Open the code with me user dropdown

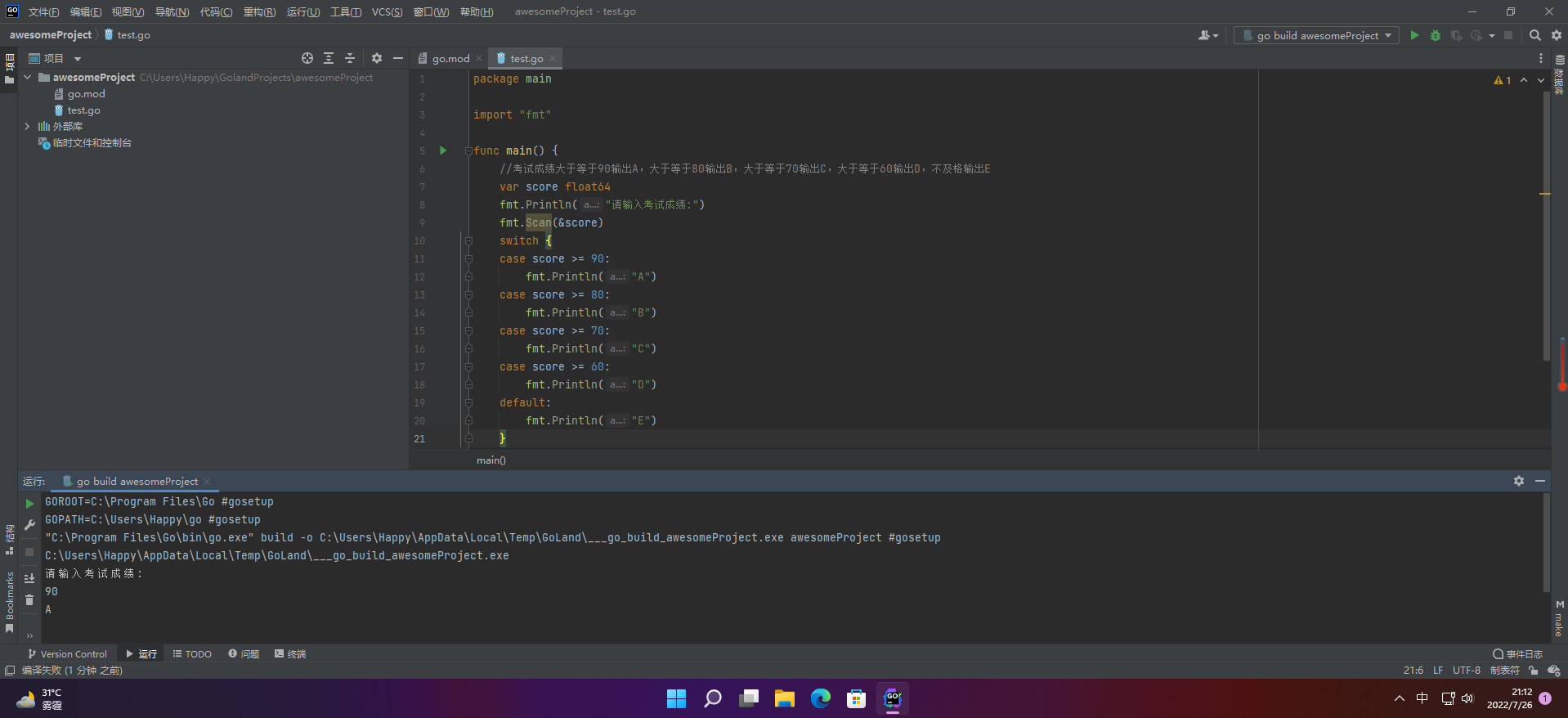click(1207, 35)
